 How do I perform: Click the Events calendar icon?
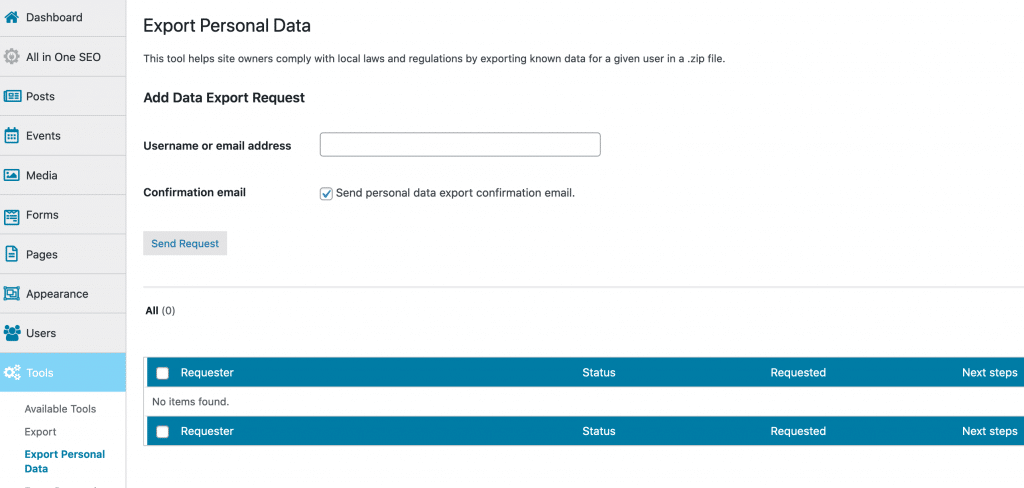(x=11, y=136)
